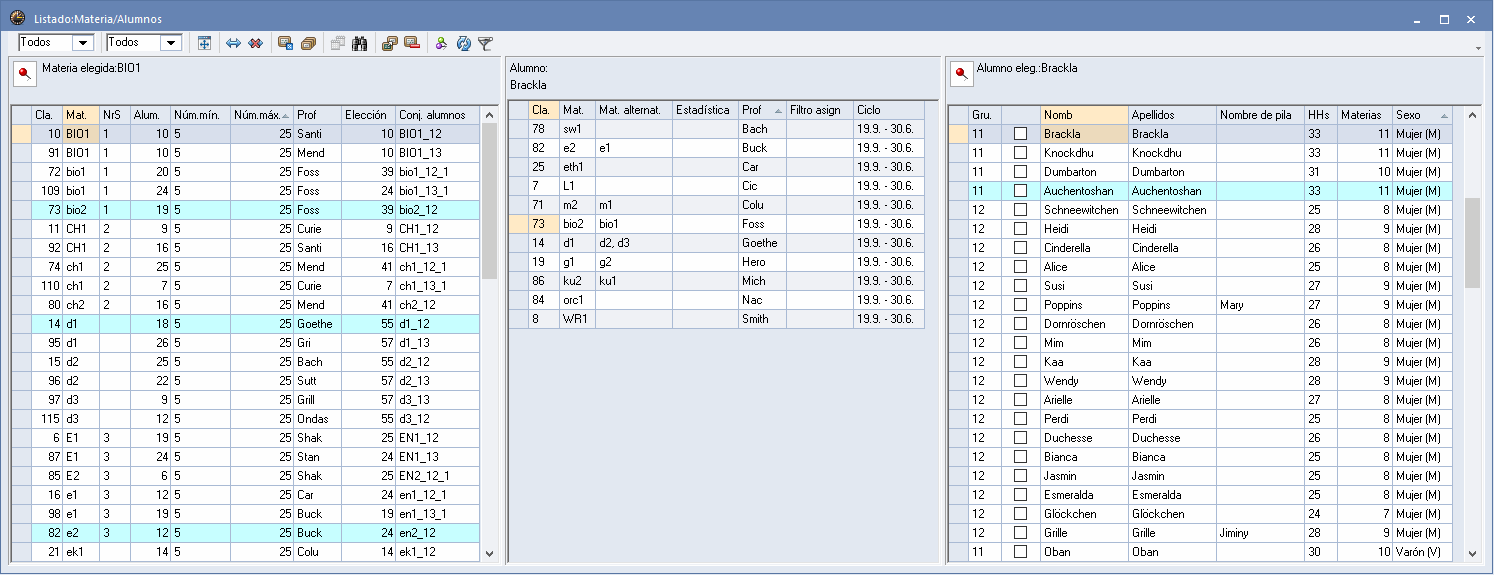This screenshot has height=575, width=1494.
Task: Sort by the Núm.máx. column header
Action: pos(261,115)
